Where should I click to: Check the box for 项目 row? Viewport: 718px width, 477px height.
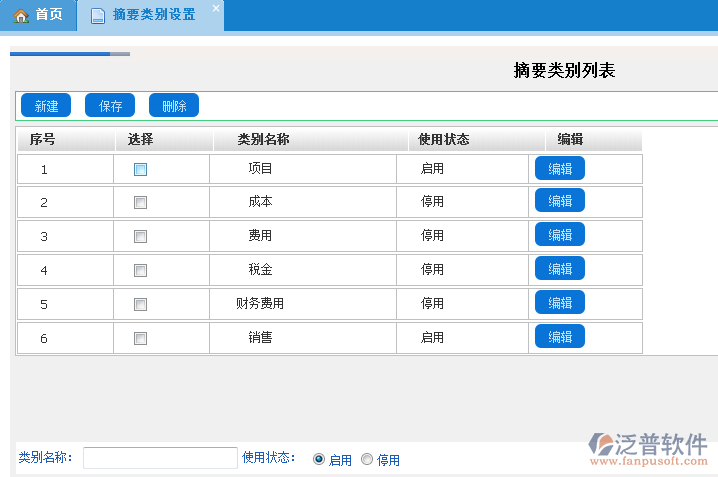pos(140,169)
